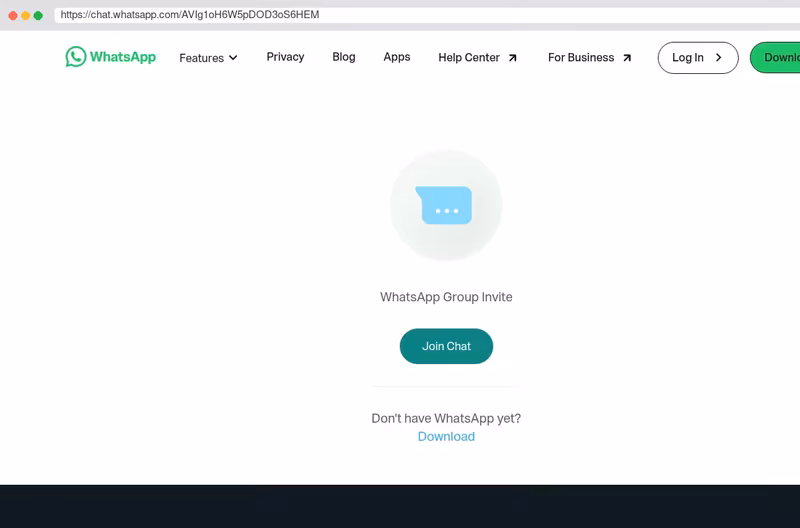Open the Apps page
The height and width of the screenshot is (528, 800).
point(397,57)
